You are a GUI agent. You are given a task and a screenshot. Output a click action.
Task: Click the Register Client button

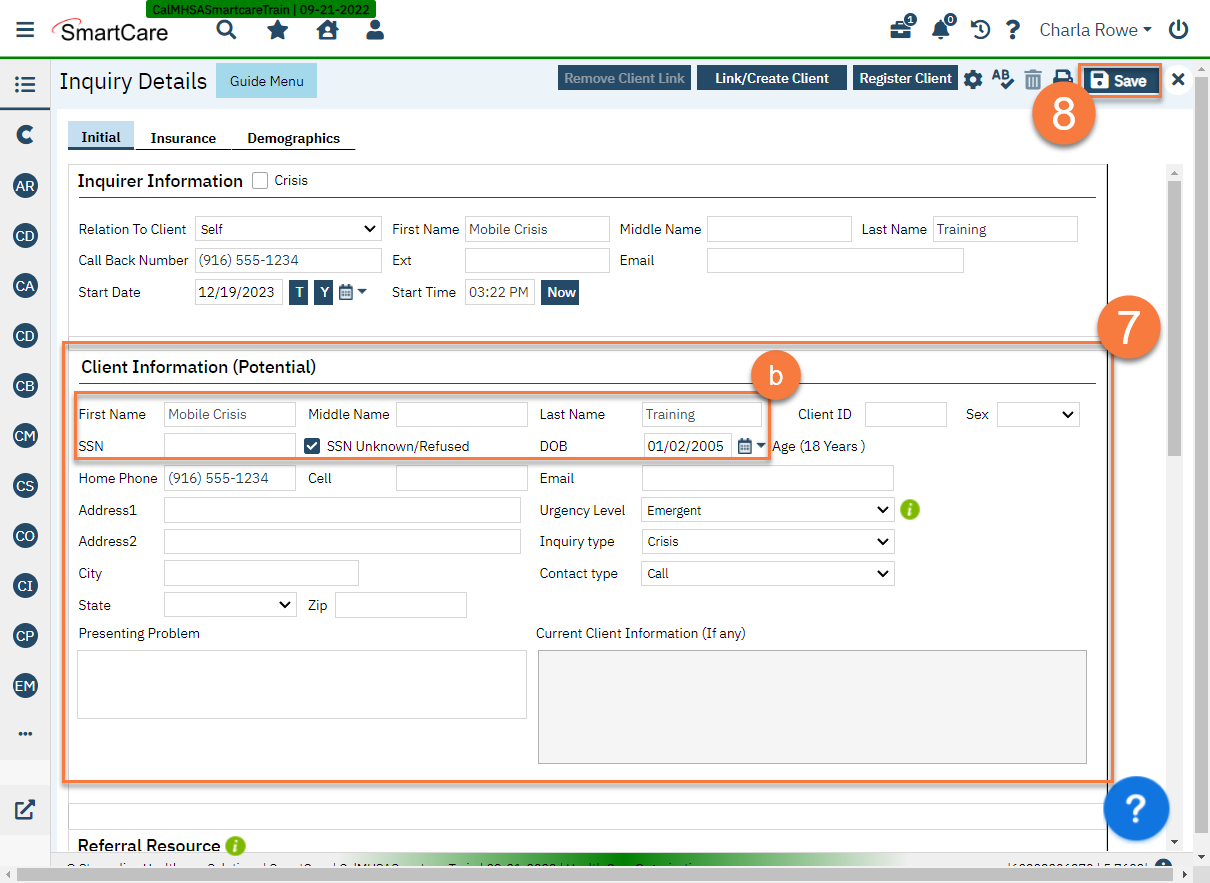905,78
